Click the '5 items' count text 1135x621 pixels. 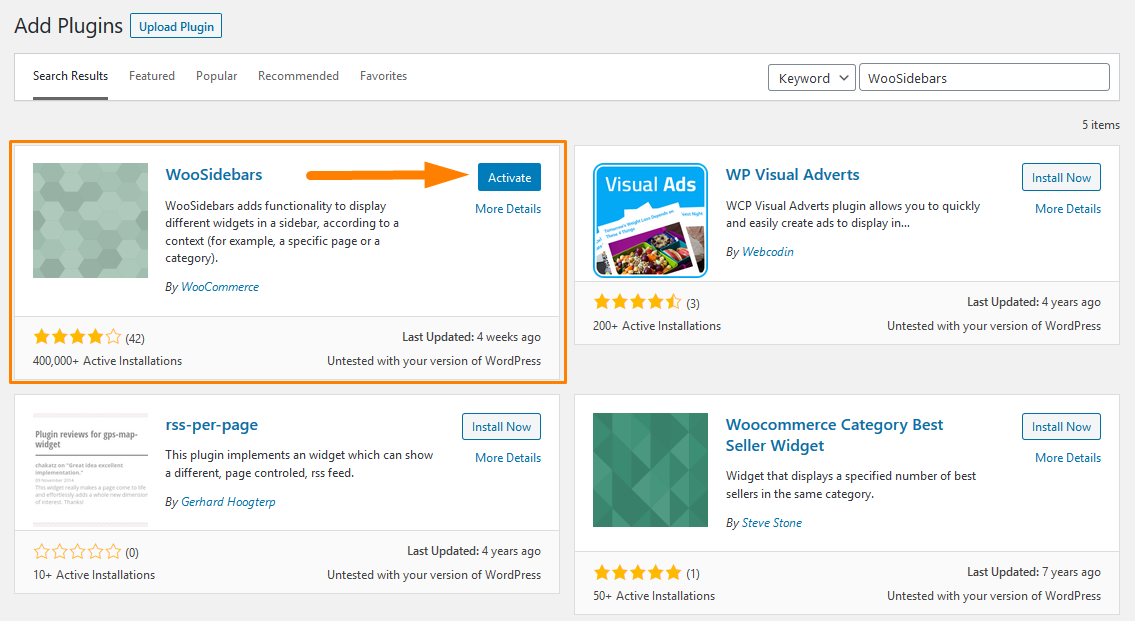click(x=1101, y=124)
